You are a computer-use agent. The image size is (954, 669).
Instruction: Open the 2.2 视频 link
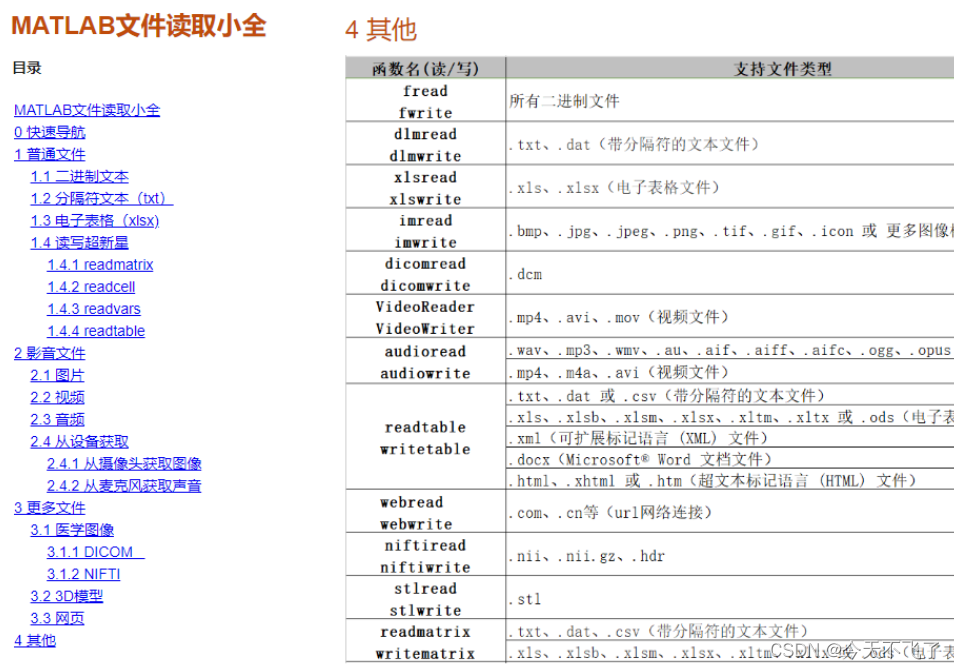[x=57, y=397]
